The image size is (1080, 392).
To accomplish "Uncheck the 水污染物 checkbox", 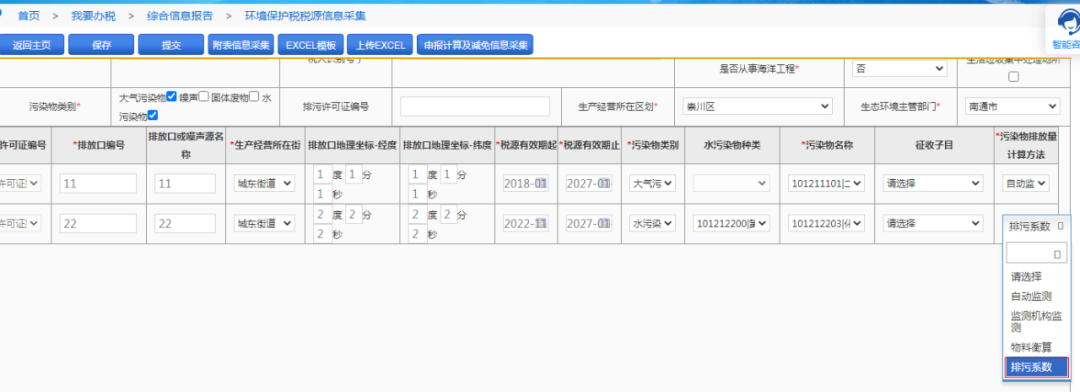I will [154, 115].
